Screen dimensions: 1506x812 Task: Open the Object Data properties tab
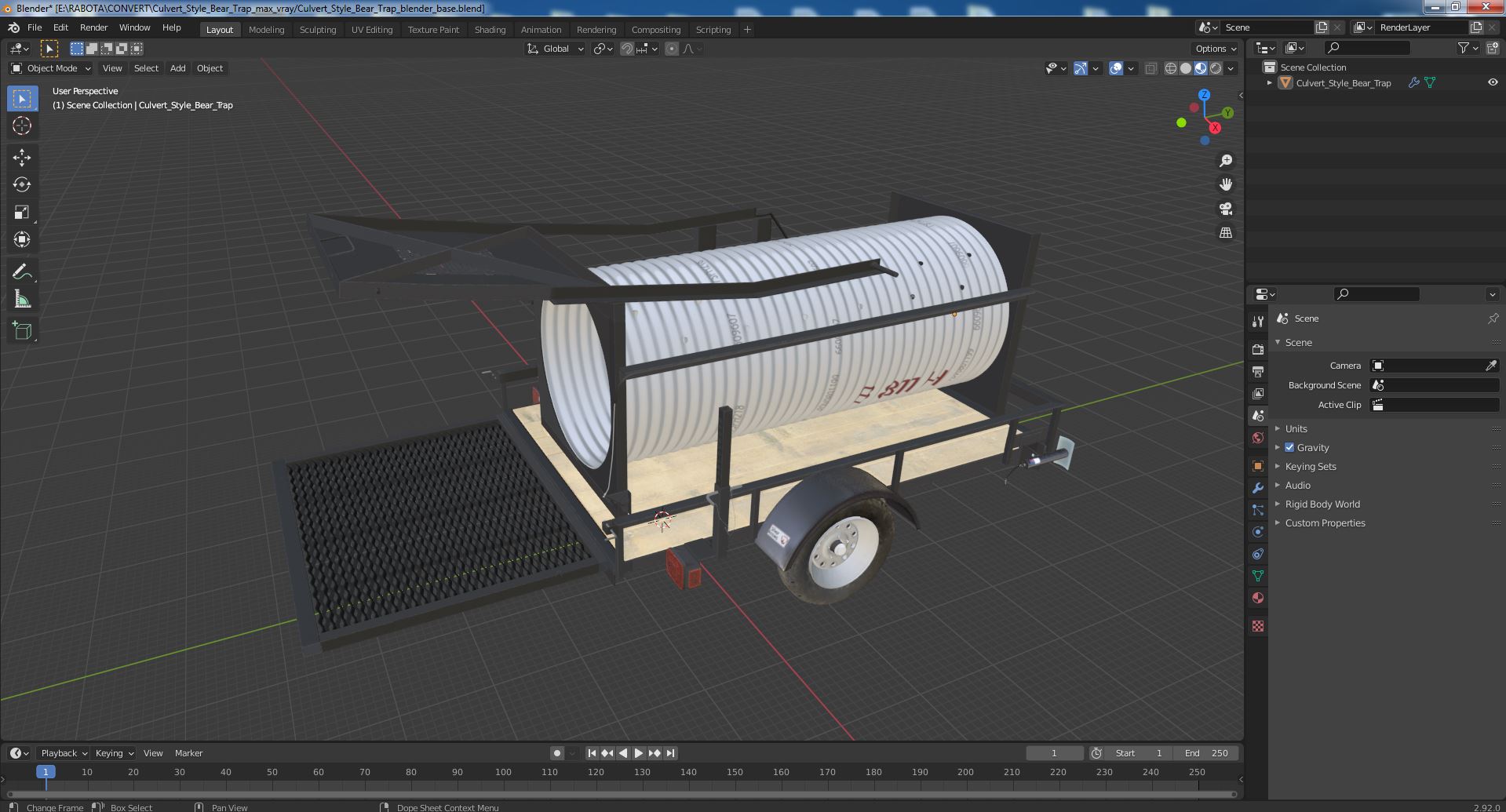(1258, 576)
